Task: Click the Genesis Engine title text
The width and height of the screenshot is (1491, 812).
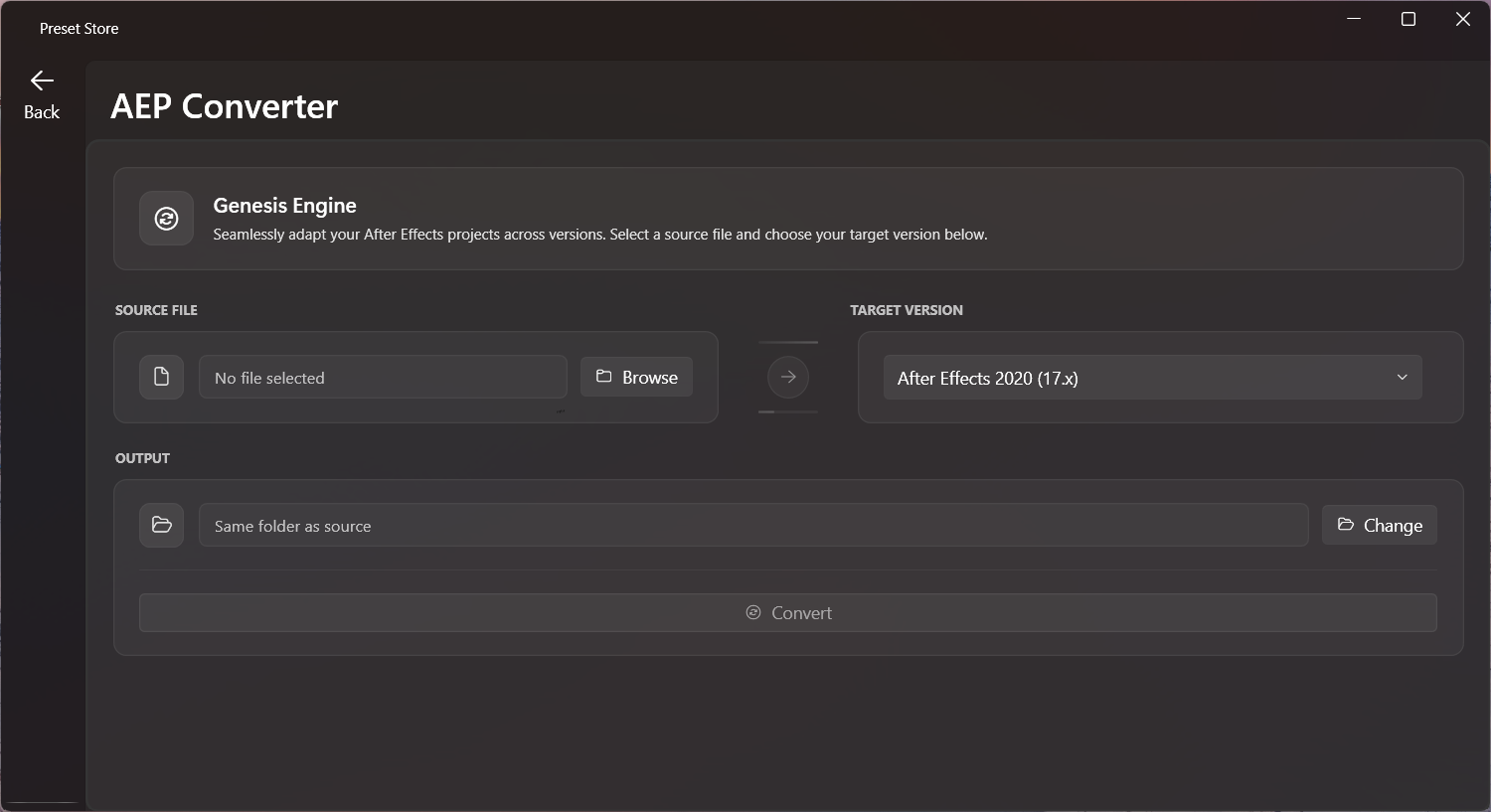Action: click(284, 206)
